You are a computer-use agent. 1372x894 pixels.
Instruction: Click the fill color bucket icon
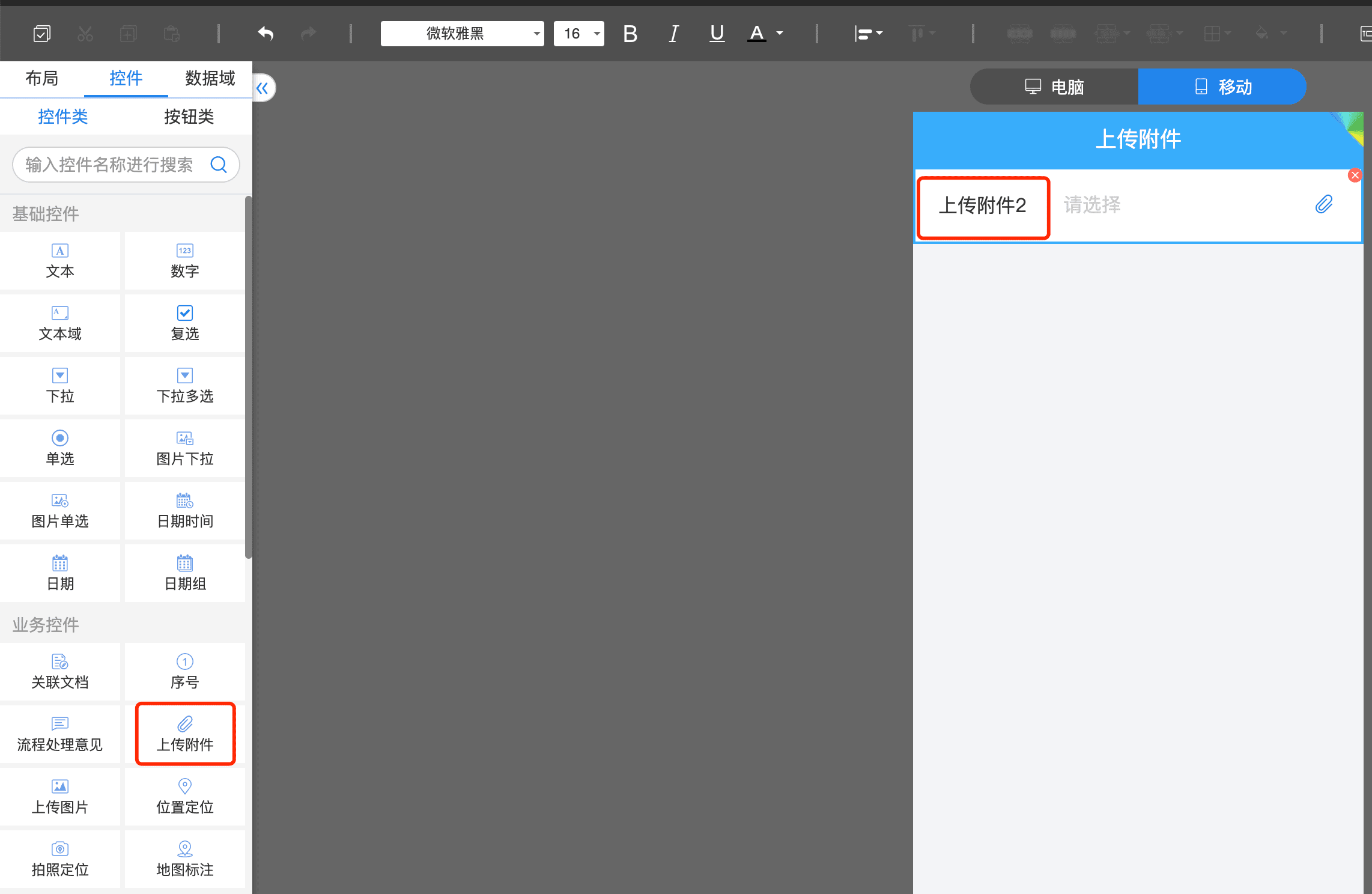(1262, 34)
